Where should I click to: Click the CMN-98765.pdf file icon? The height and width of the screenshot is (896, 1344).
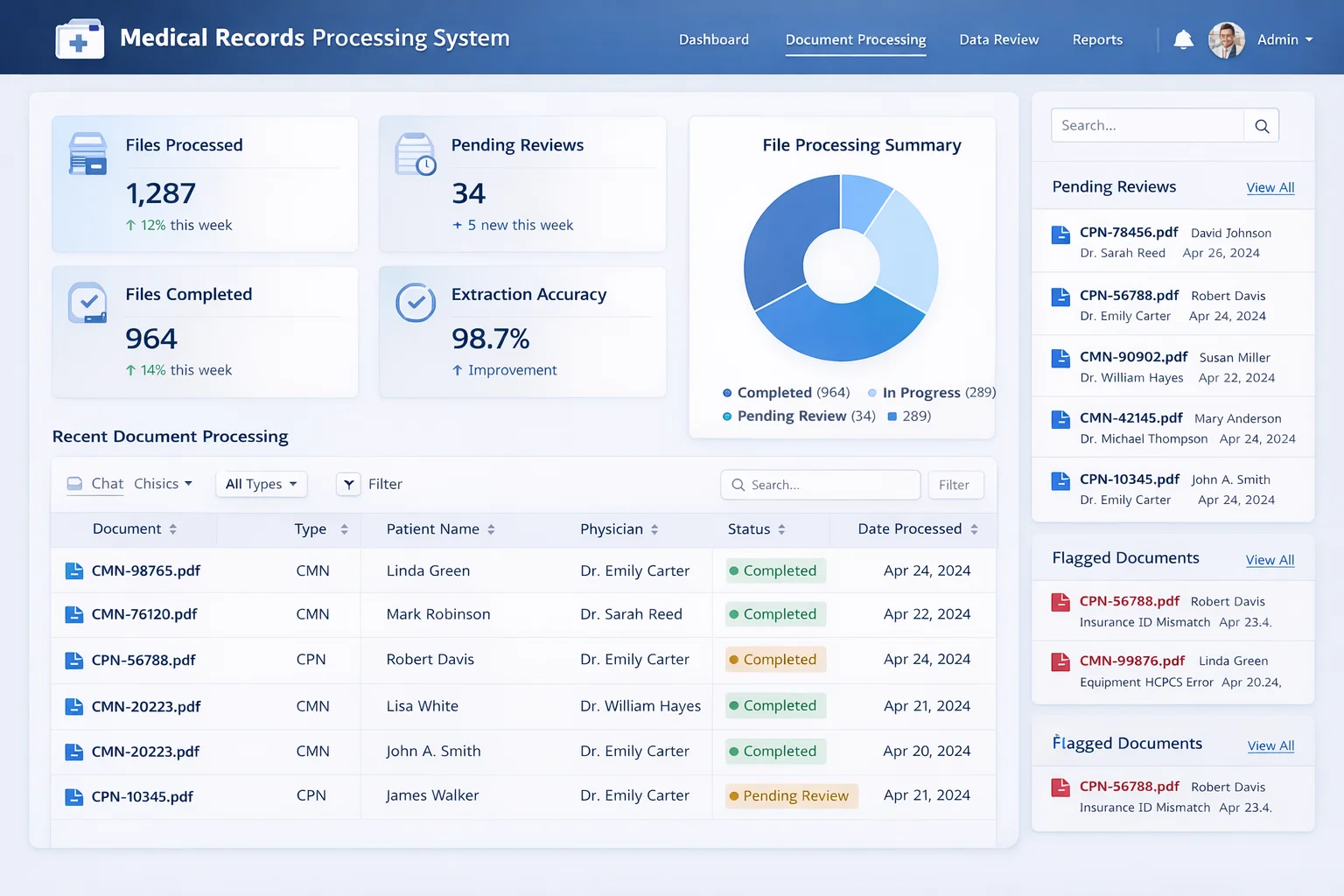pos(74,571)
